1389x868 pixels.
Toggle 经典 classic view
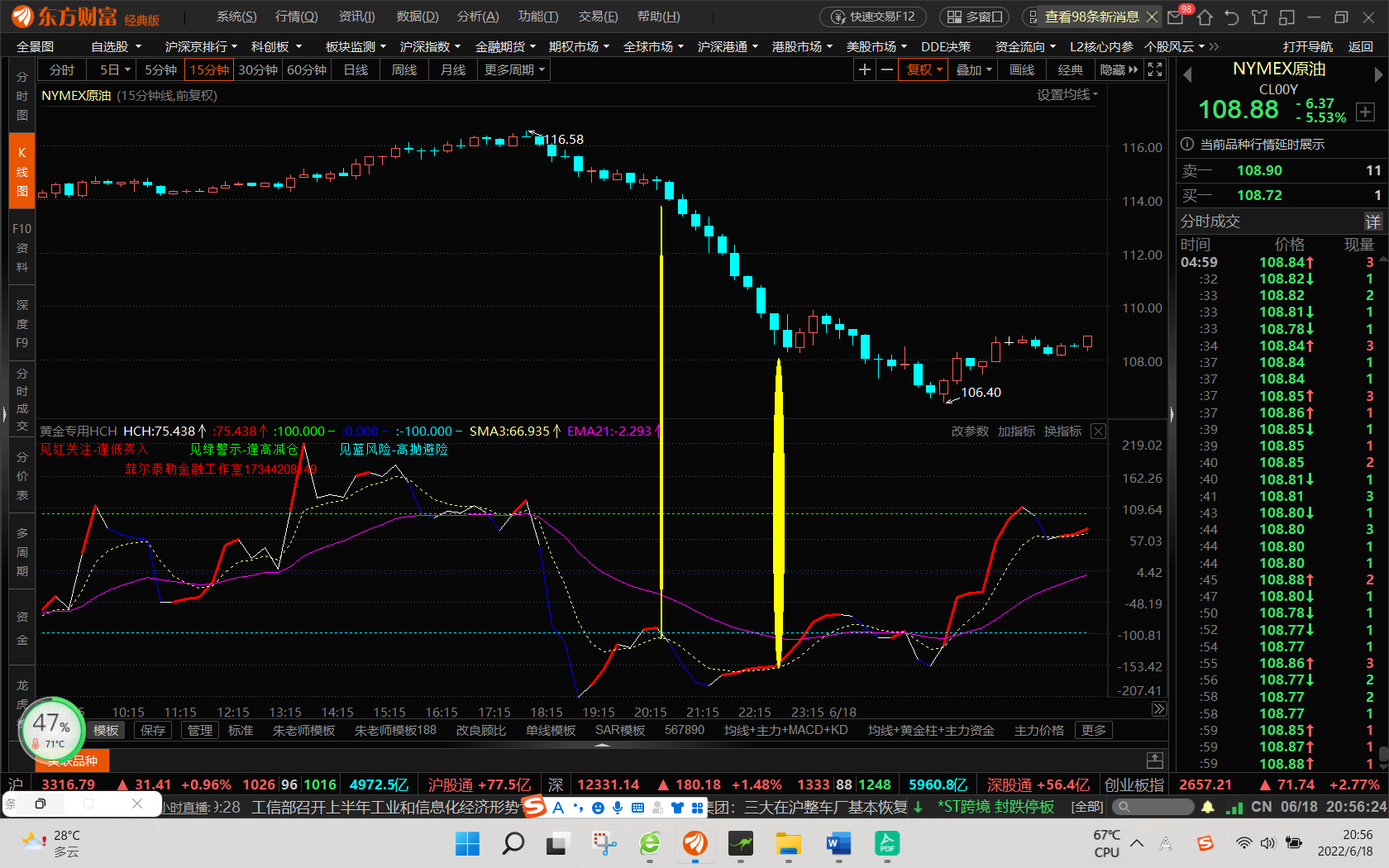click(x=1071, y=70)
